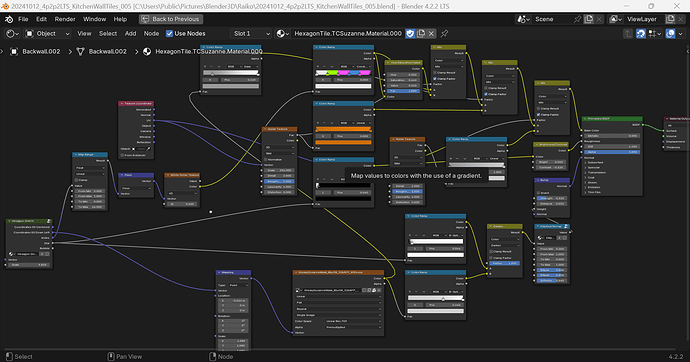Delete the Scene using its X icon
690x362 pixels.
[x=599, y=19]
